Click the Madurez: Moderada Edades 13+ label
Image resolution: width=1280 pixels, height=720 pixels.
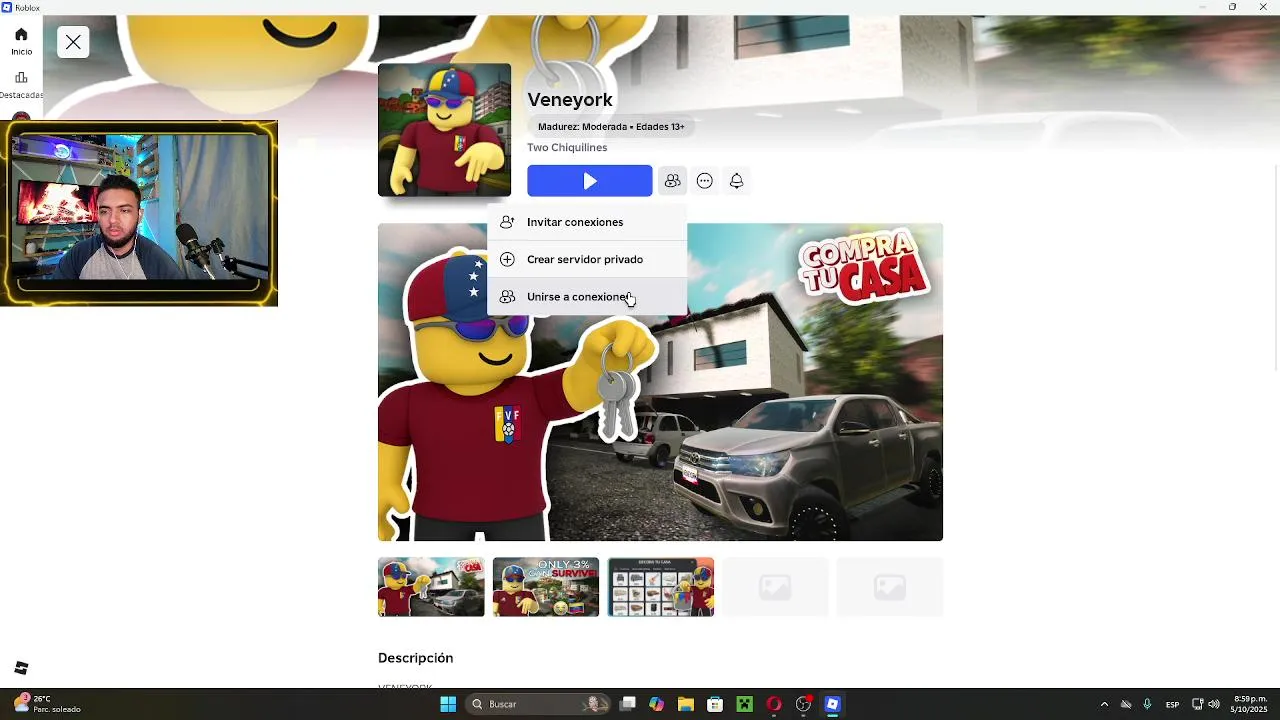pyautogui.click(x=611, y=127)
